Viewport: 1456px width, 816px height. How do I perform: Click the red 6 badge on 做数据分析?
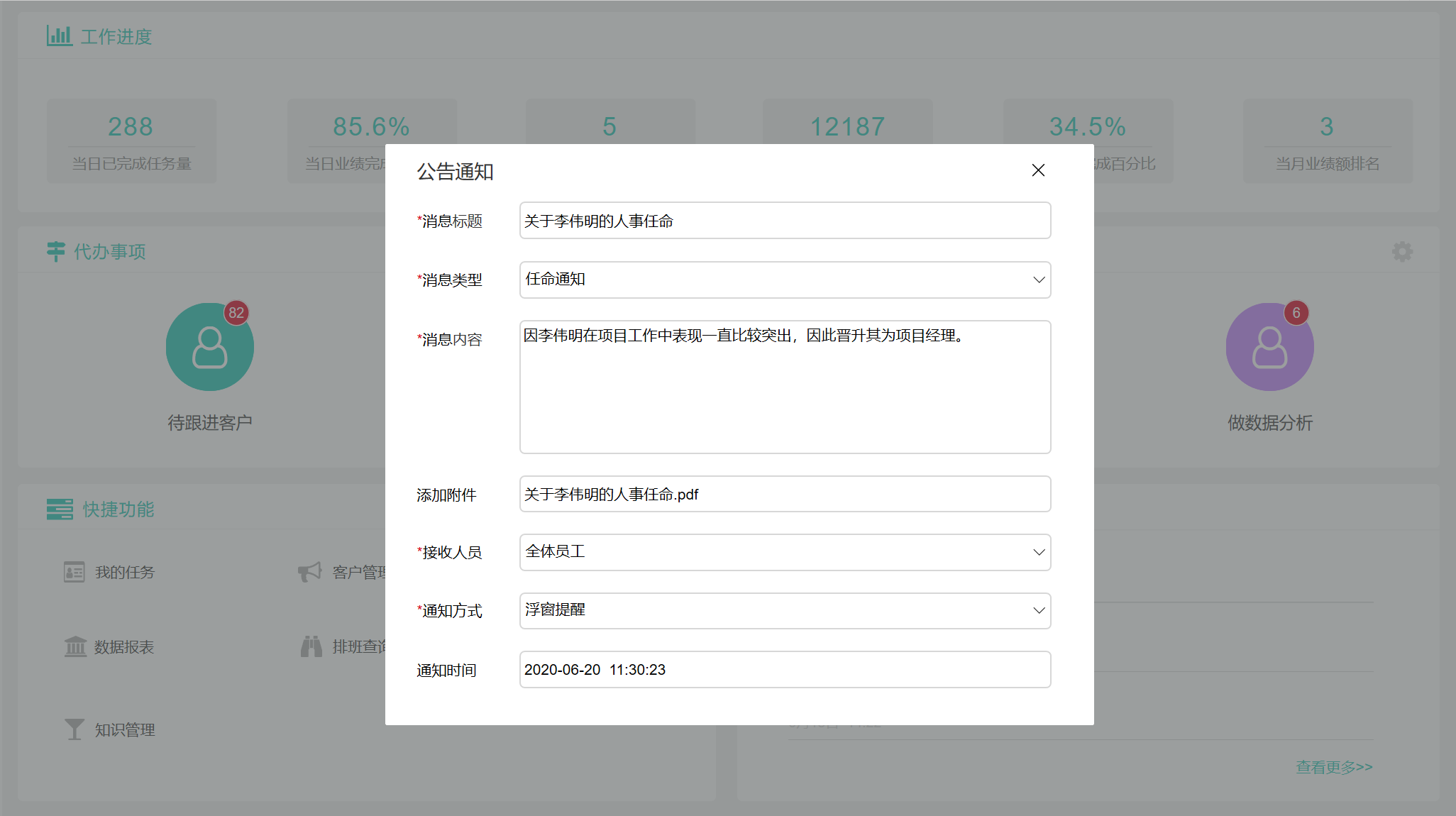coord(1296,313)
